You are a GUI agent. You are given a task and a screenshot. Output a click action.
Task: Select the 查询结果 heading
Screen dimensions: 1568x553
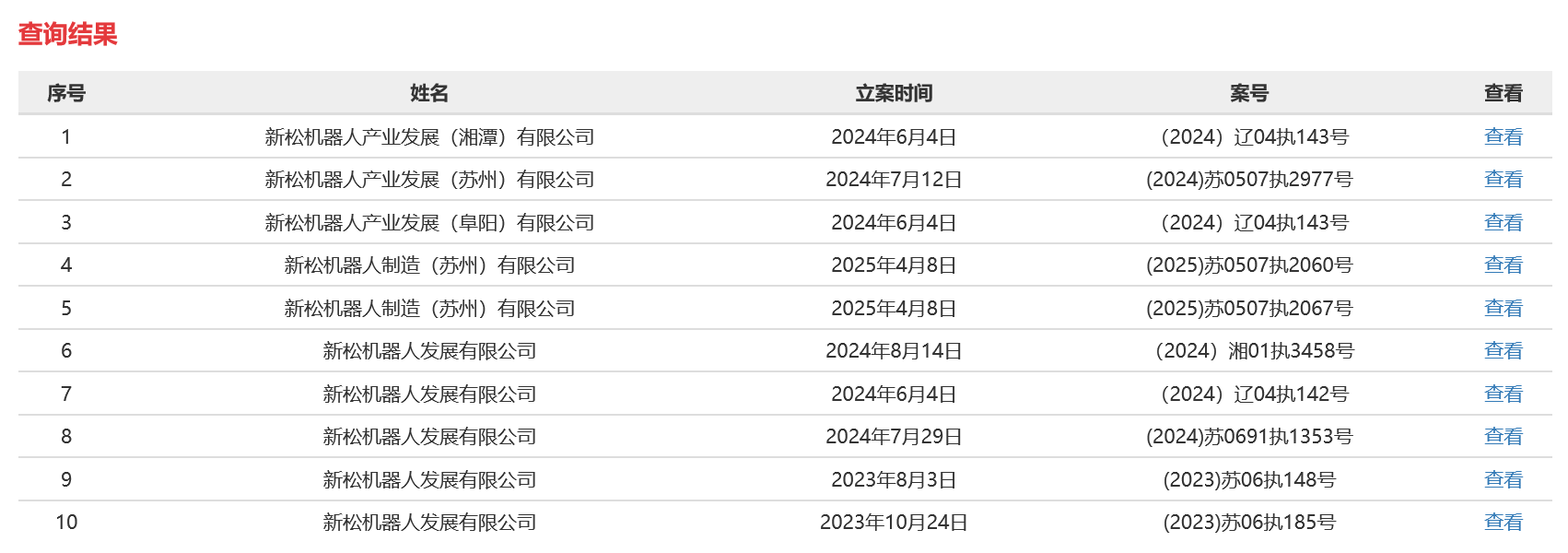(68, 34)
